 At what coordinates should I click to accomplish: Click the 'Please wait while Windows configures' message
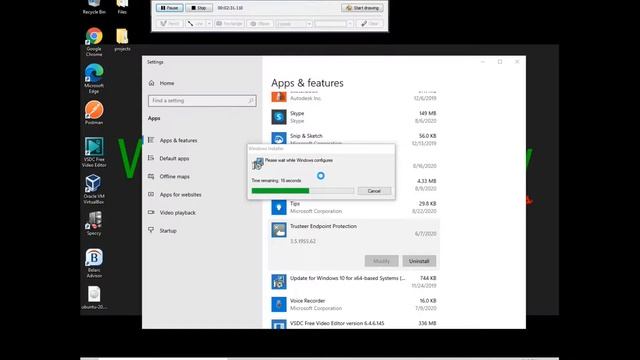(x=299, y=160)
